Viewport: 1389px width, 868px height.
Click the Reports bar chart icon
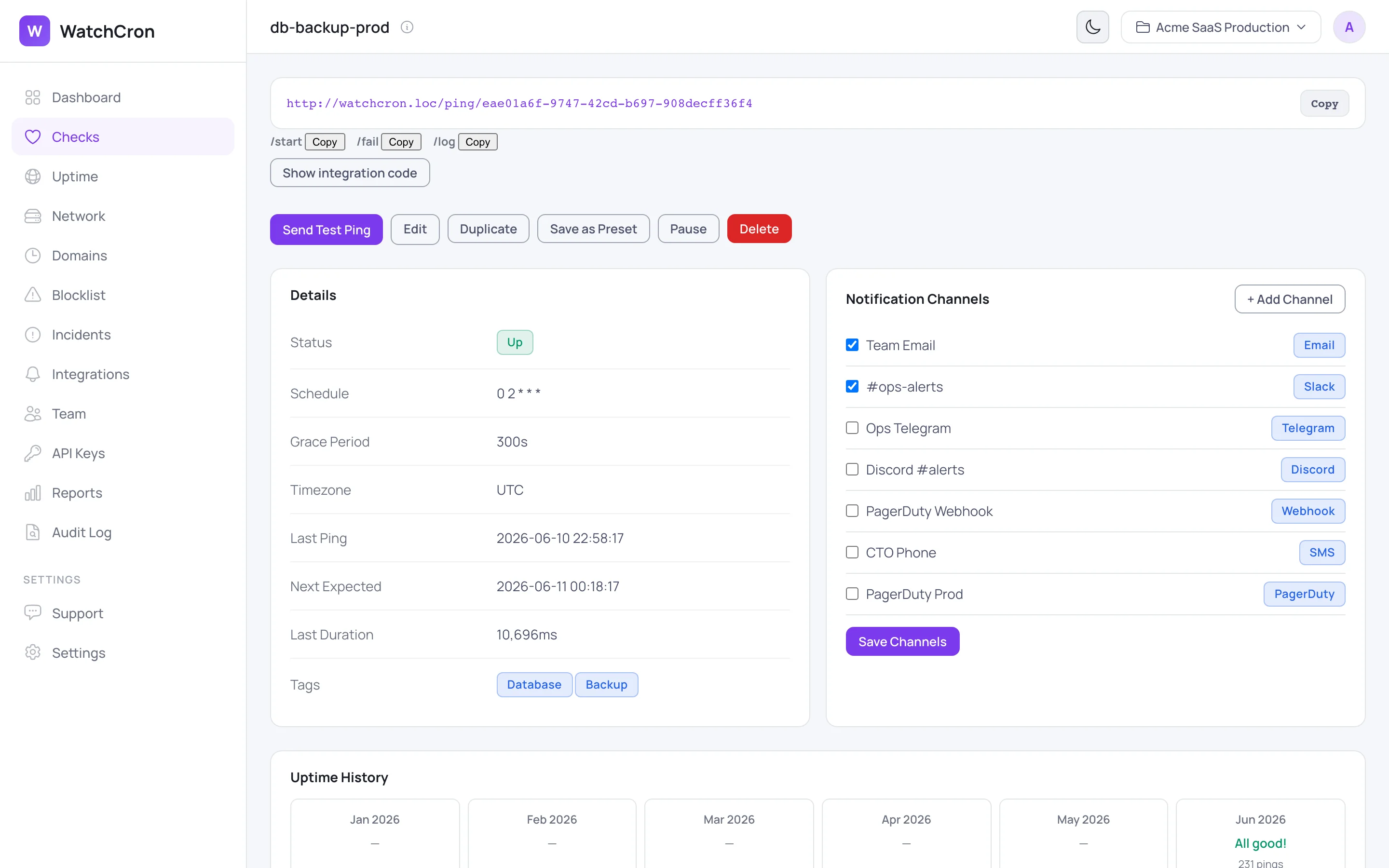pos(33,492)
